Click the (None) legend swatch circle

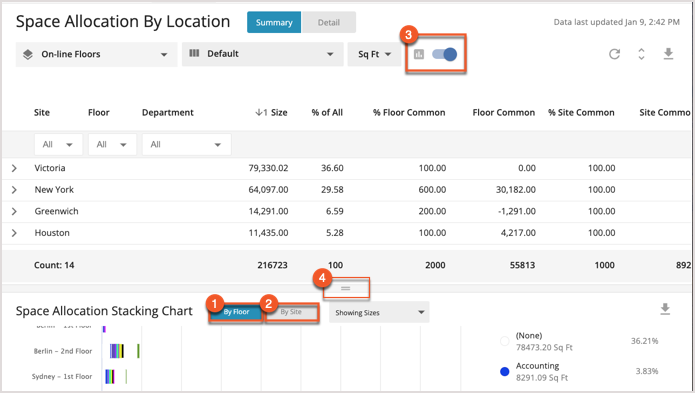[504, 341]
